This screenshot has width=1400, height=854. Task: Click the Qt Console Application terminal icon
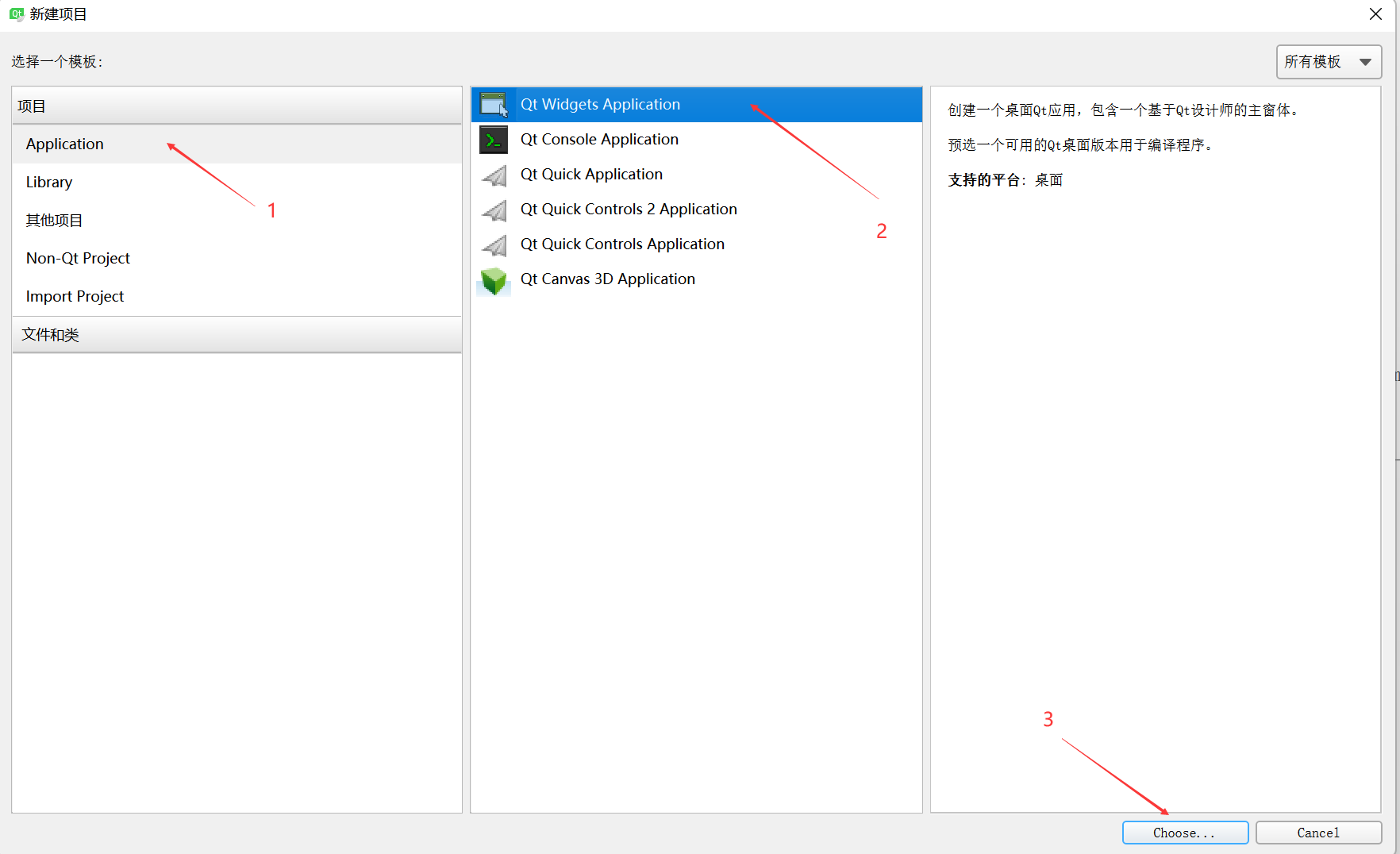(494, 140)
